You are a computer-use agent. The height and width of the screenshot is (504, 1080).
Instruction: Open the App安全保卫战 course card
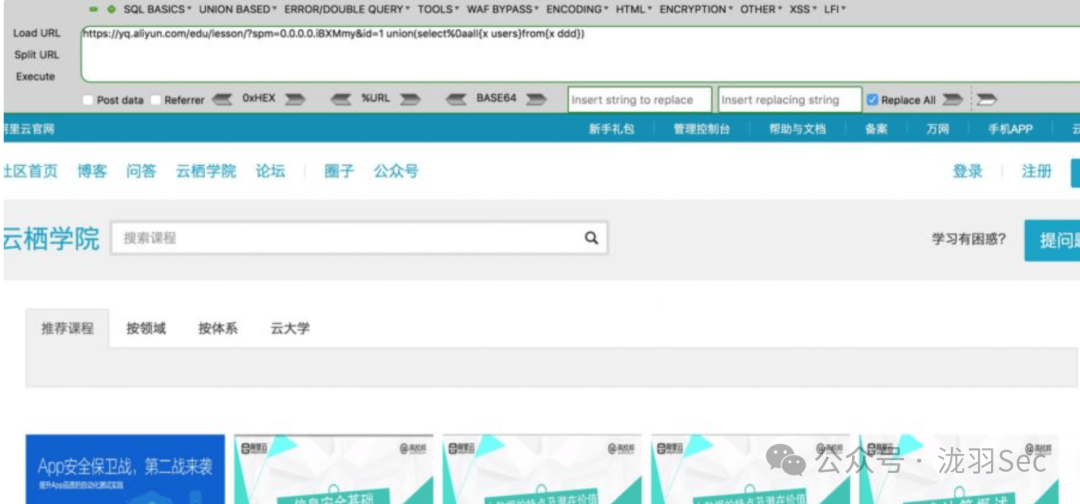[125, 469]
